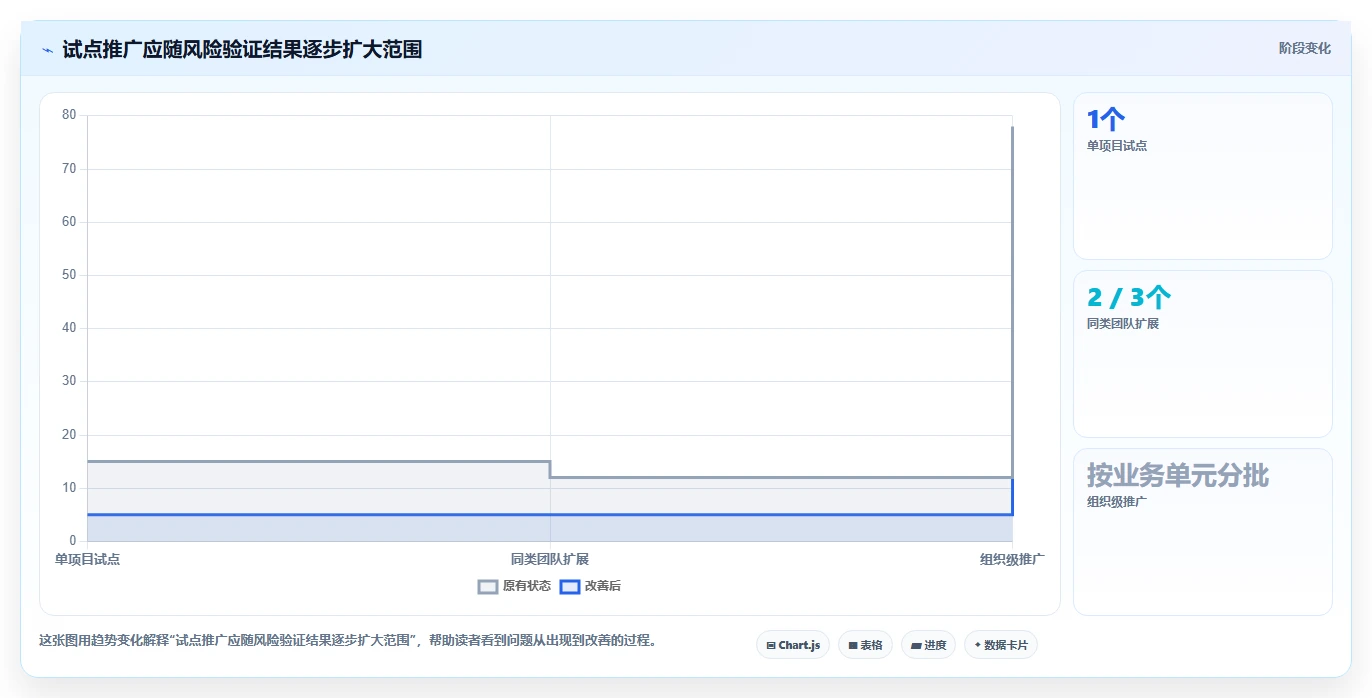
Task: Click the 阶段变化 label in header
Action: 1305,48
